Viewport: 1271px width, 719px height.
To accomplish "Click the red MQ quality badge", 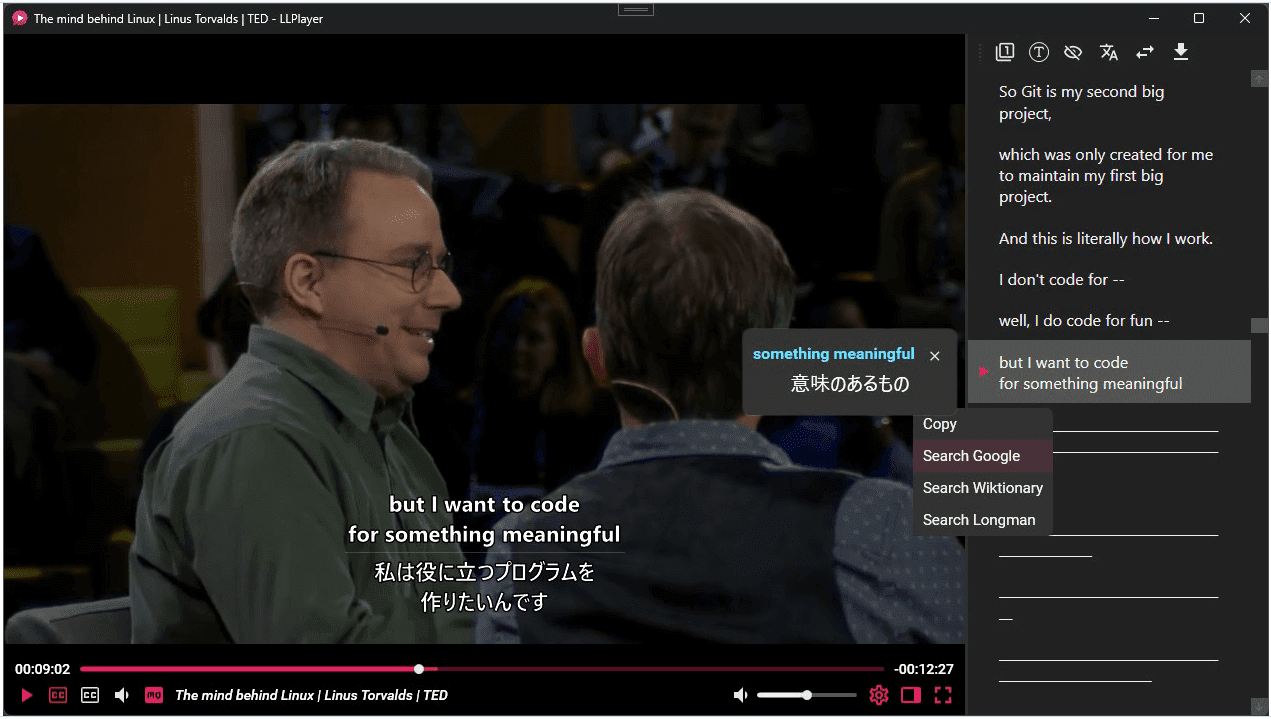I will point(154,695).
